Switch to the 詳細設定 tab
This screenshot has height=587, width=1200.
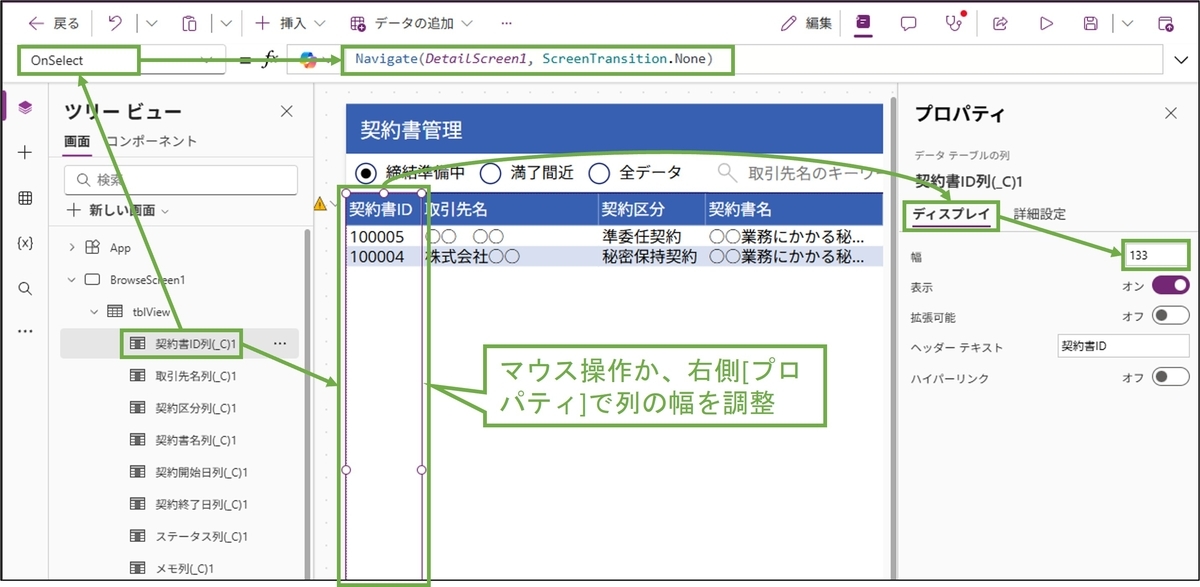1039,214
